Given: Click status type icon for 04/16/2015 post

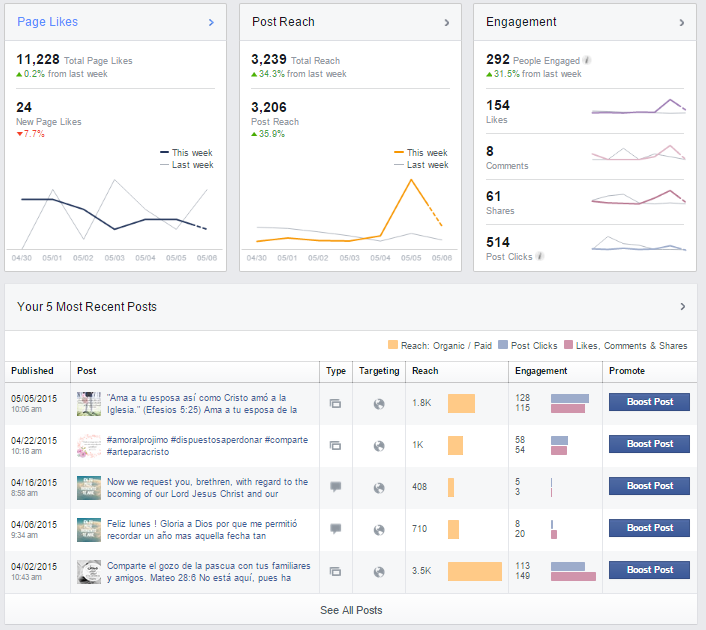Looking at the screenshot, I should (335, 487).
